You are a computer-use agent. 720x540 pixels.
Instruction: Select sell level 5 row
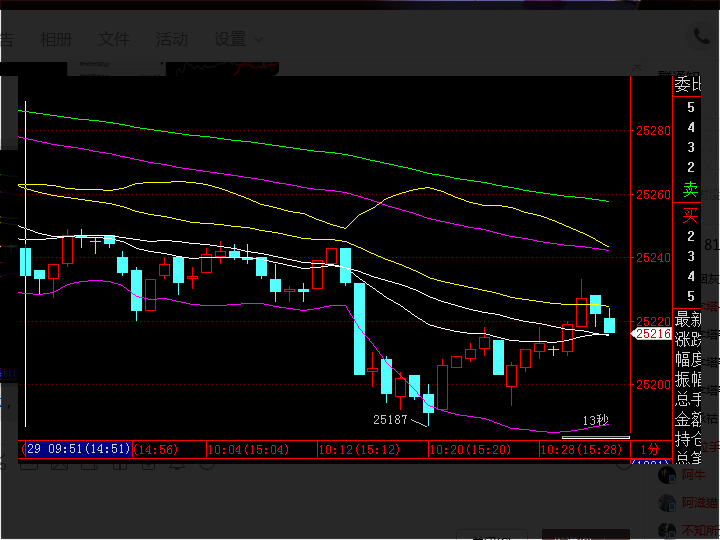(x=691, y=107)
